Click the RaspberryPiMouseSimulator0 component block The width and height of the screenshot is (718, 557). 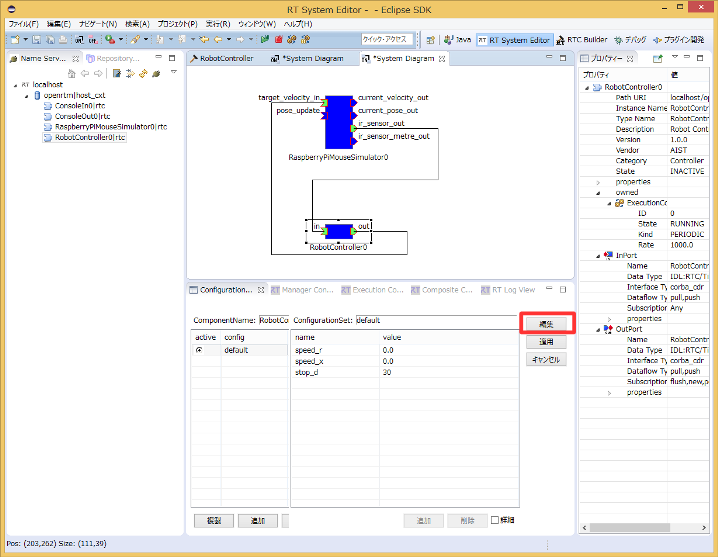click(x=339, y=122)
